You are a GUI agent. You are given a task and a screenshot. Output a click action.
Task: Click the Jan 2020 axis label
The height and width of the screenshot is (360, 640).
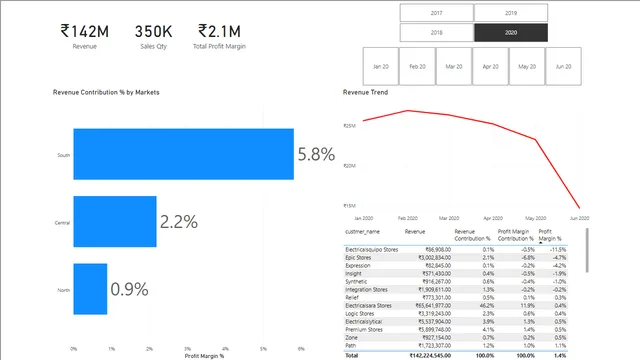363,218
